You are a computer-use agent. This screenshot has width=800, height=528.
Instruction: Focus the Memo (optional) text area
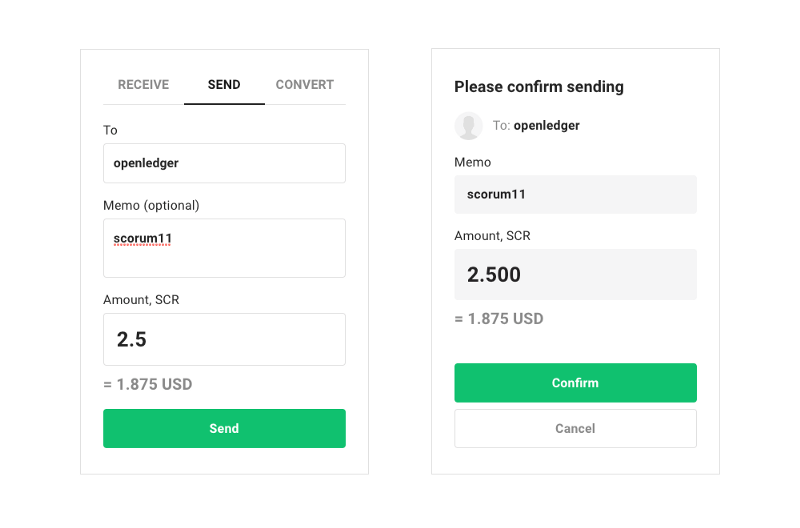point(224,248)
